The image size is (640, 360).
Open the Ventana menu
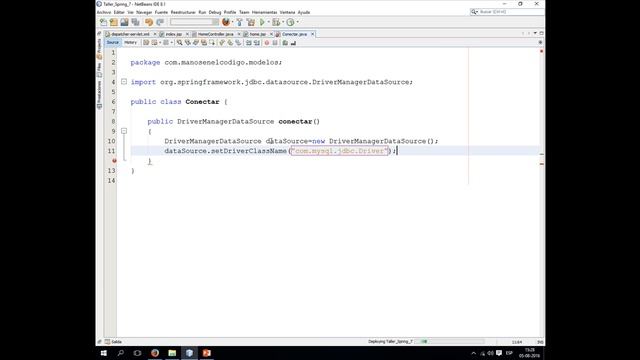(x=287, y=12)
